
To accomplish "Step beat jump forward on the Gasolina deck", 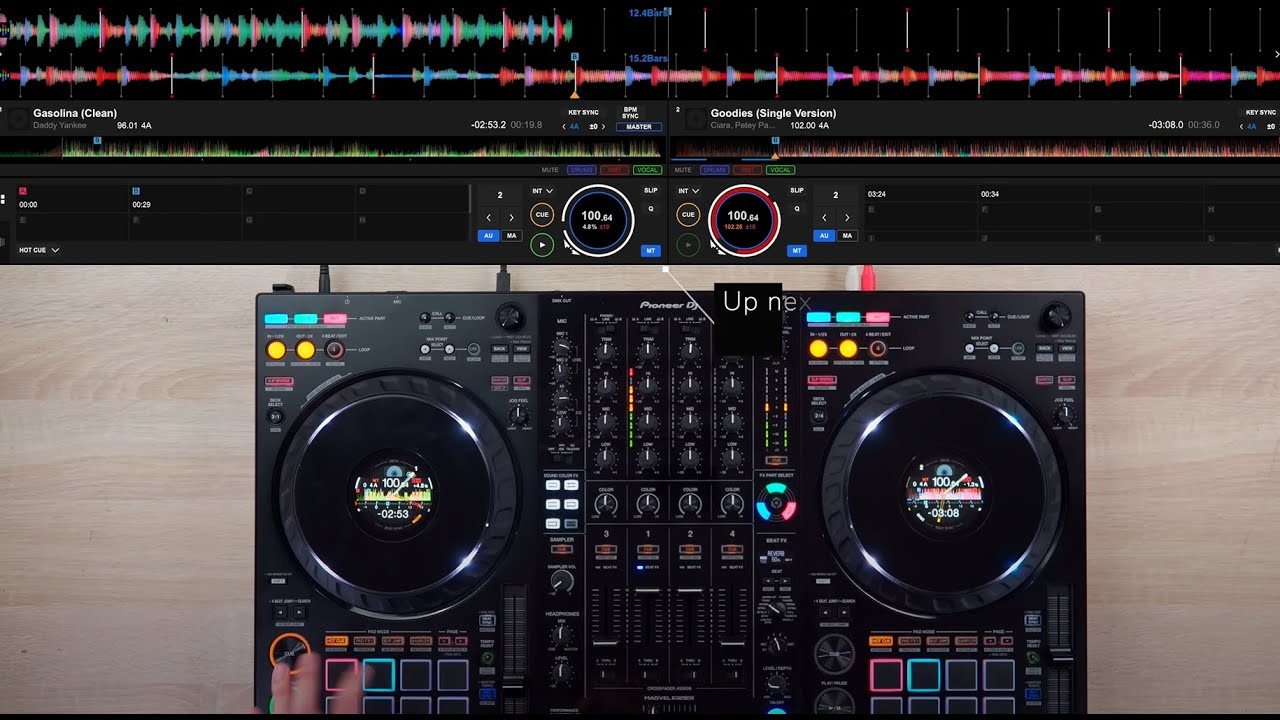I will pos(511,217).
